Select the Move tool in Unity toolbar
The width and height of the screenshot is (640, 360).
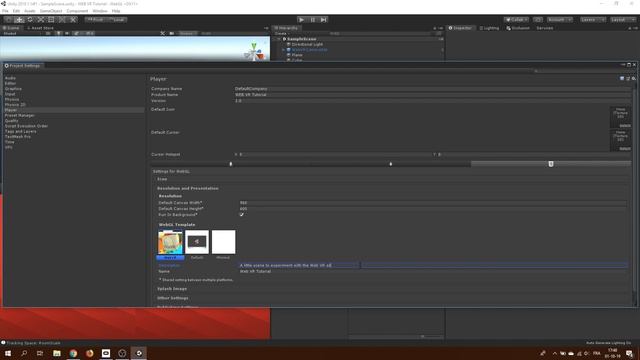click(x=19, y=20)
